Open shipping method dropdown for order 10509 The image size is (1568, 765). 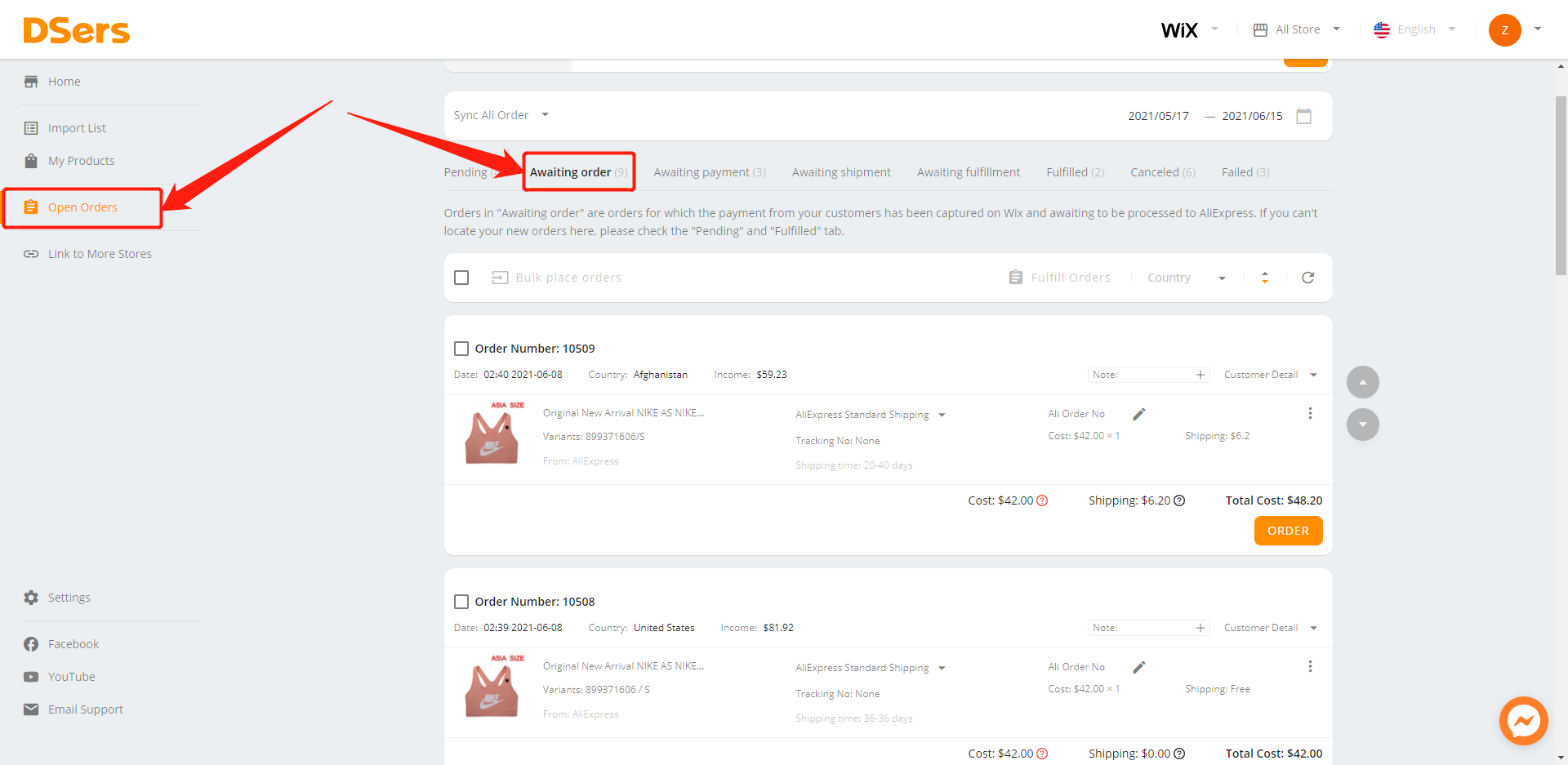click(871, 415)
